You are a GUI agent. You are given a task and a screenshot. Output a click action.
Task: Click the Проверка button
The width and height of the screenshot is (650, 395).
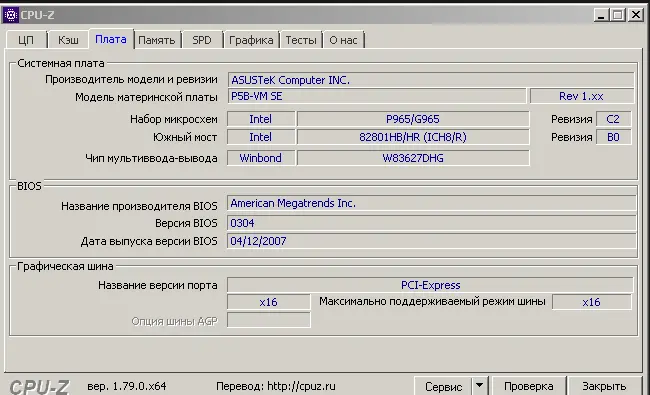click(529, 386)
